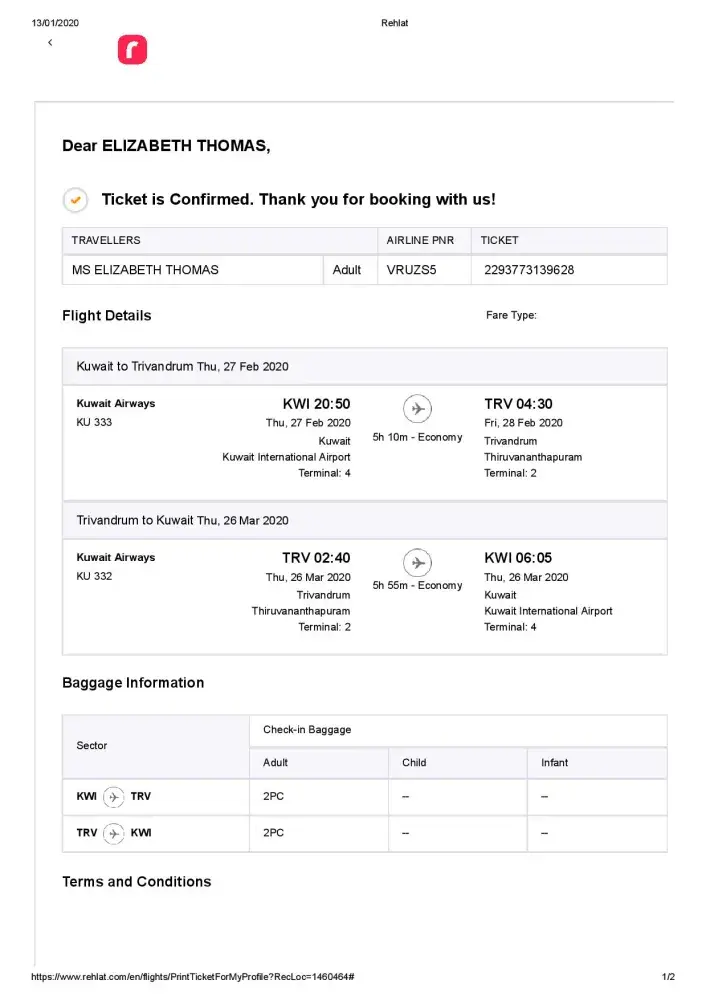Open the rehlat.com ticket URL in the footer

pos(194,976)
